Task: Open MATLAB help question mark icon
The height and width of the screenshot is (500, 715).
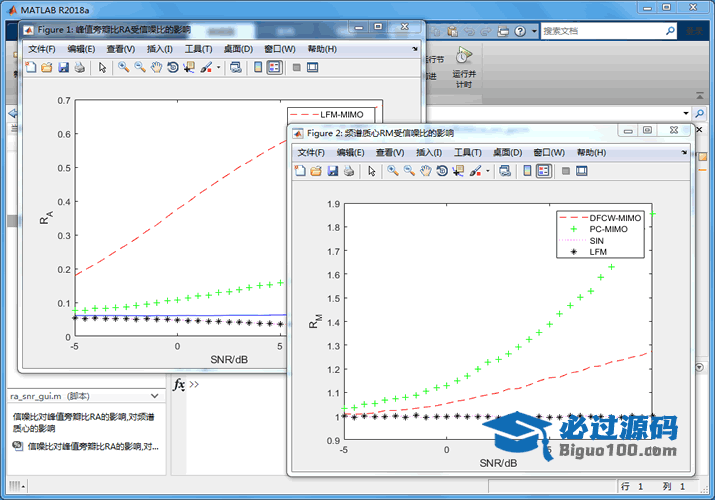Action: [x=520, y=31]
